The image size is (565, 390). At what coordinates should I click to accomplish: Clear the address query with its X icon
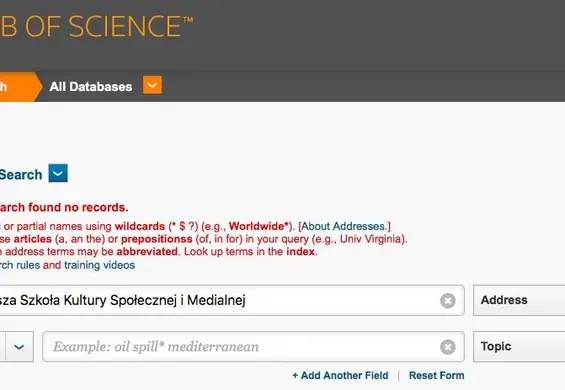tap(448, 301)
